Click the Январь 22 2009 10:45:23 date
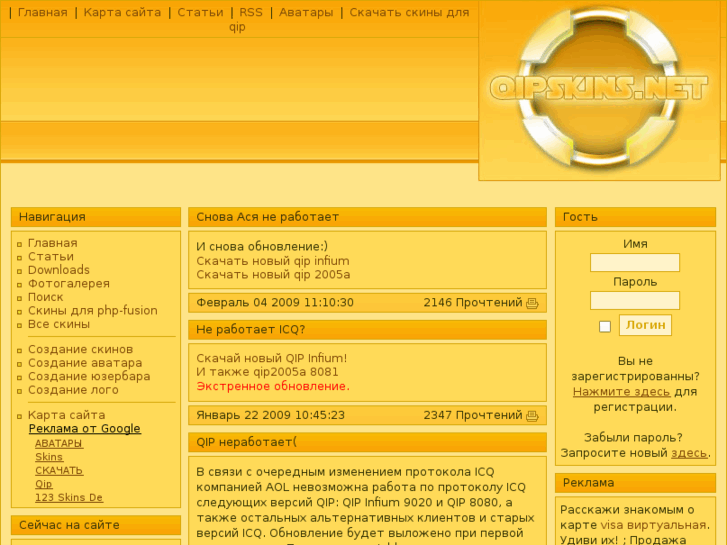The width and height of the screenshot is (727, 545). pyautogui.click(x=270, y=415)
